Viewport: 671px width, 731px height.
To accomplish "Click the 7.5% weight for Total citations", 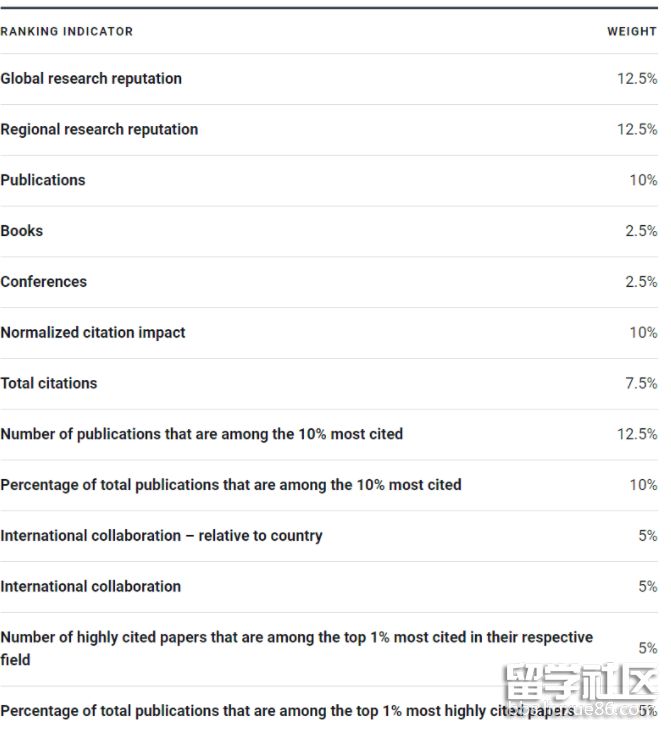I will pos(641,383).
